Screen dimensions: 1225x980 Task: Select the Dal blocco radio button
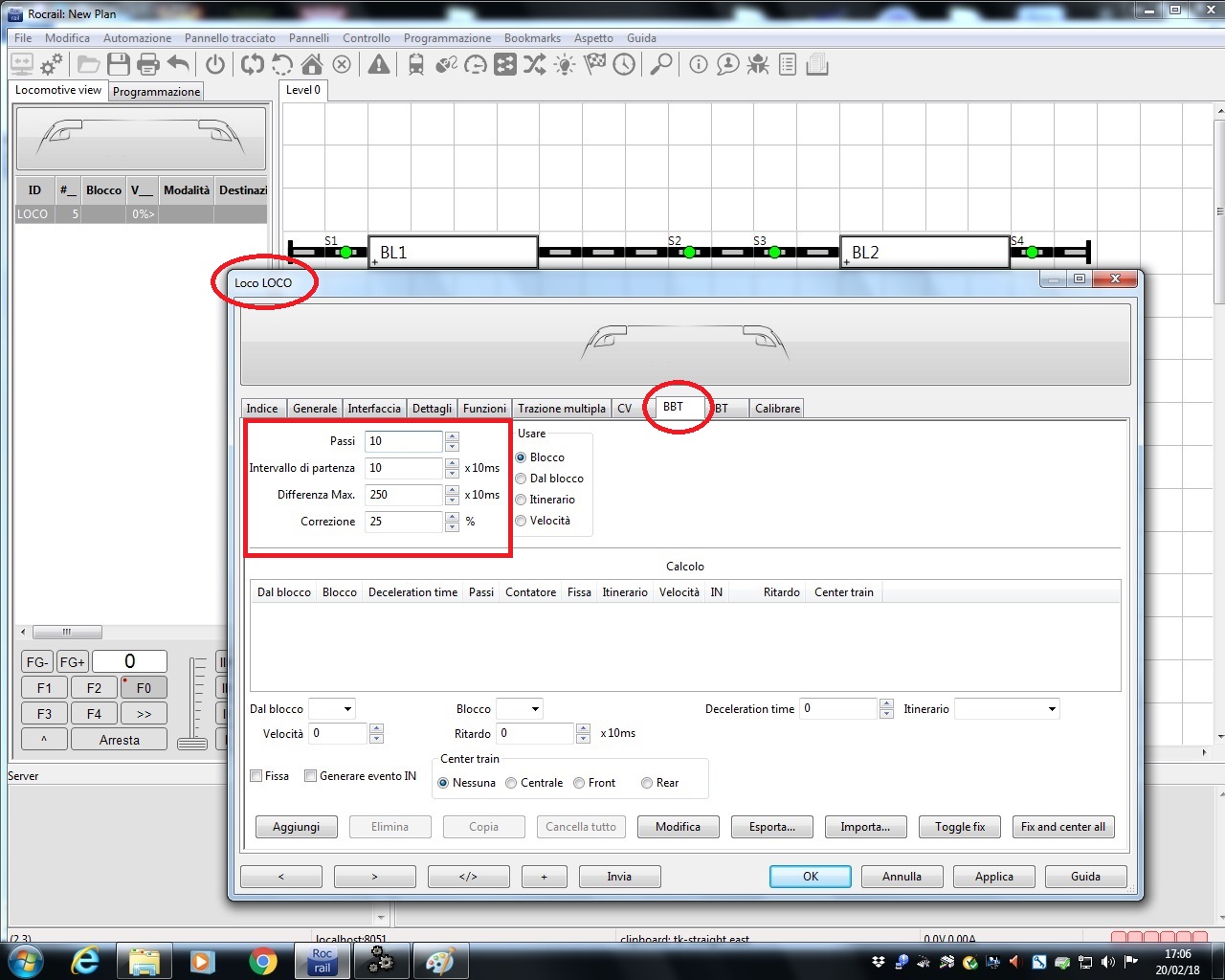click(x=522, y=479)
